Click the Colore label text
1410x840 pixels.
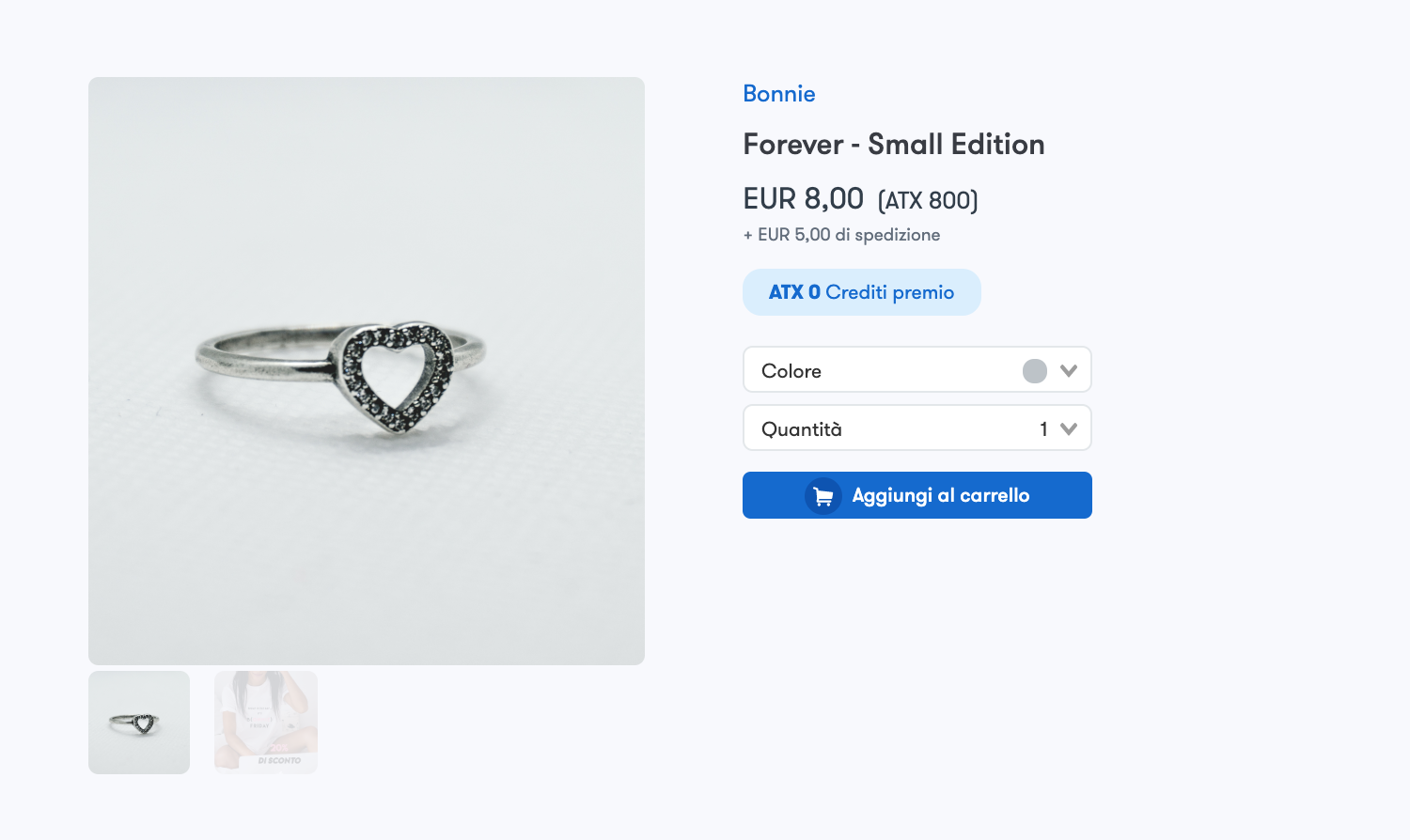(791, 371)
